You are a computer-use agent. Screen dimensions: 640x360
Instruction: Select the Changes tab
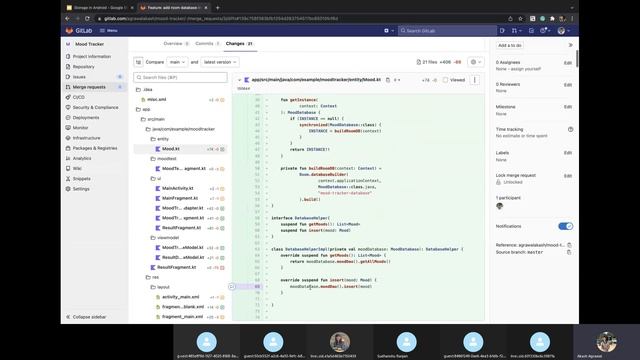[x=239, y=44]
